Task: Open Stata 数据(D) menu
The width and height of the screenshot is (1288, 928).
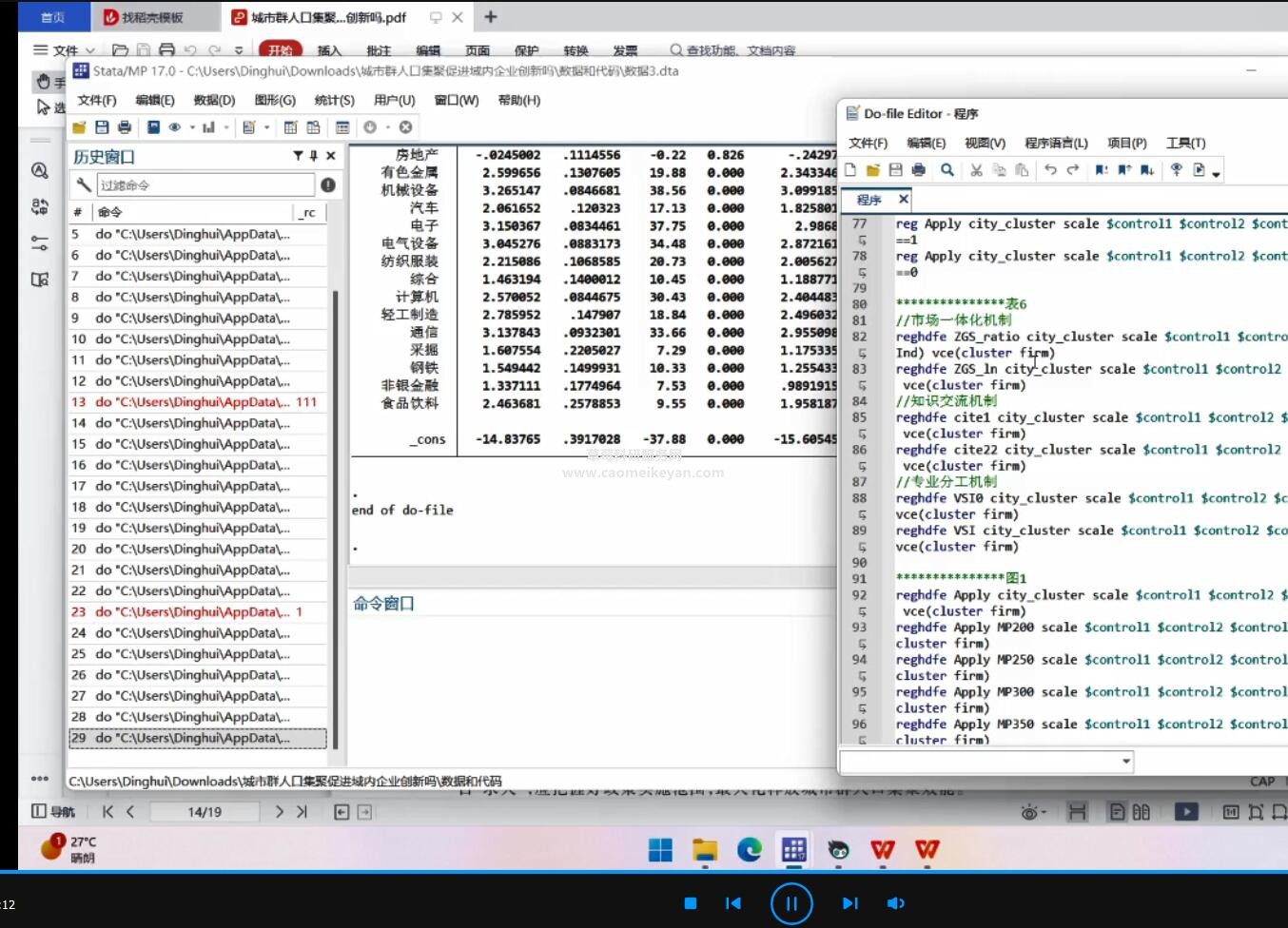Action: coord(214,100)
